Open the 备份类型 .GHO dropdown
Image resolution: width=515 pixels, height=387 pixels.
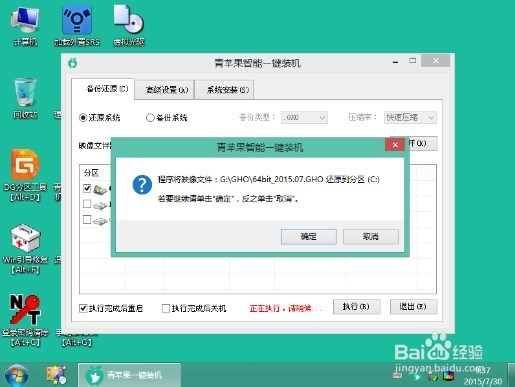pyautogui.click(x=304, y=117)
